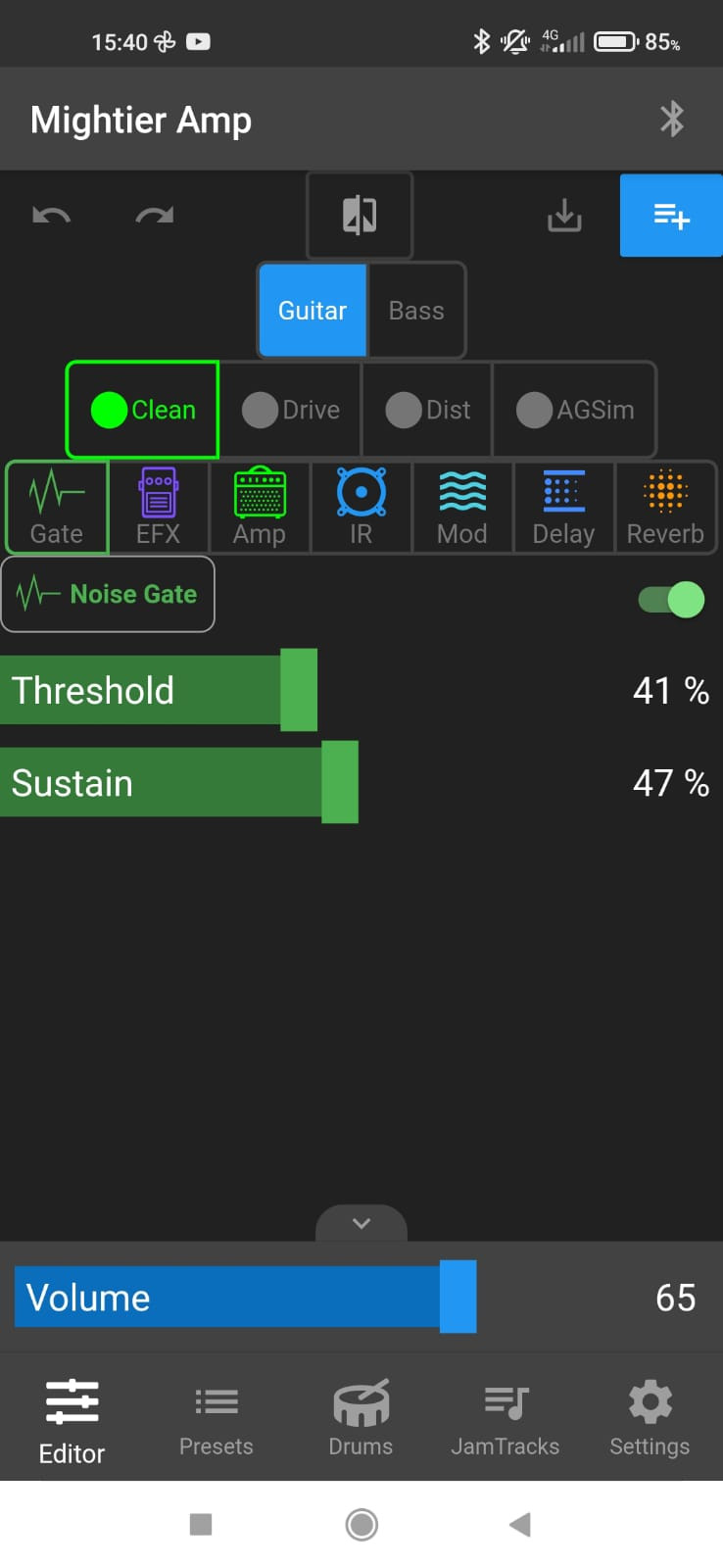This screenshot has width=723, height=1568.
Task: Switch to the AGSim channel
Action: (575, 410)
